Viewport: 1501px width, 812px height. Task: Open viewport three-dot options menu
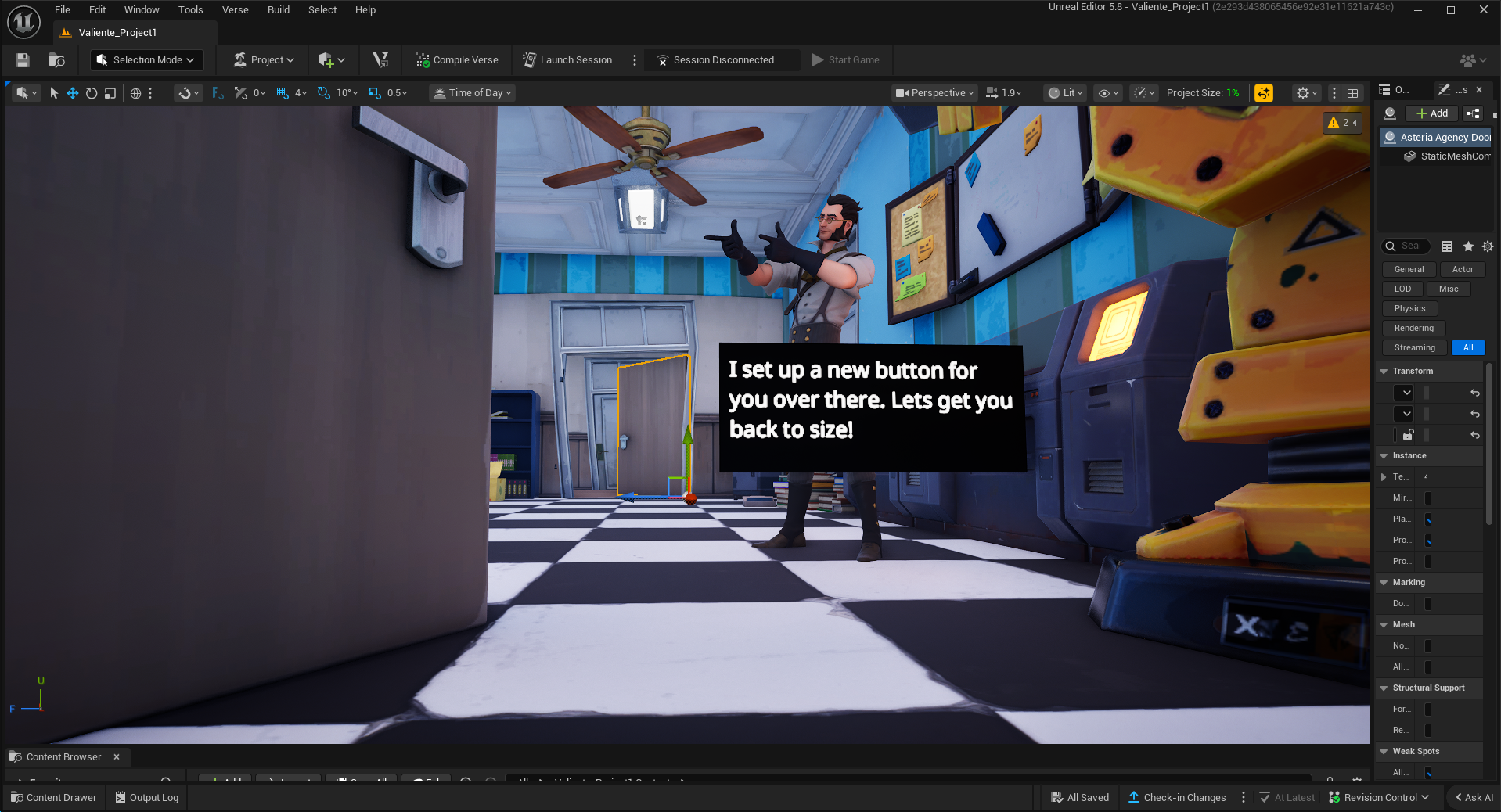pos(1334,93)
